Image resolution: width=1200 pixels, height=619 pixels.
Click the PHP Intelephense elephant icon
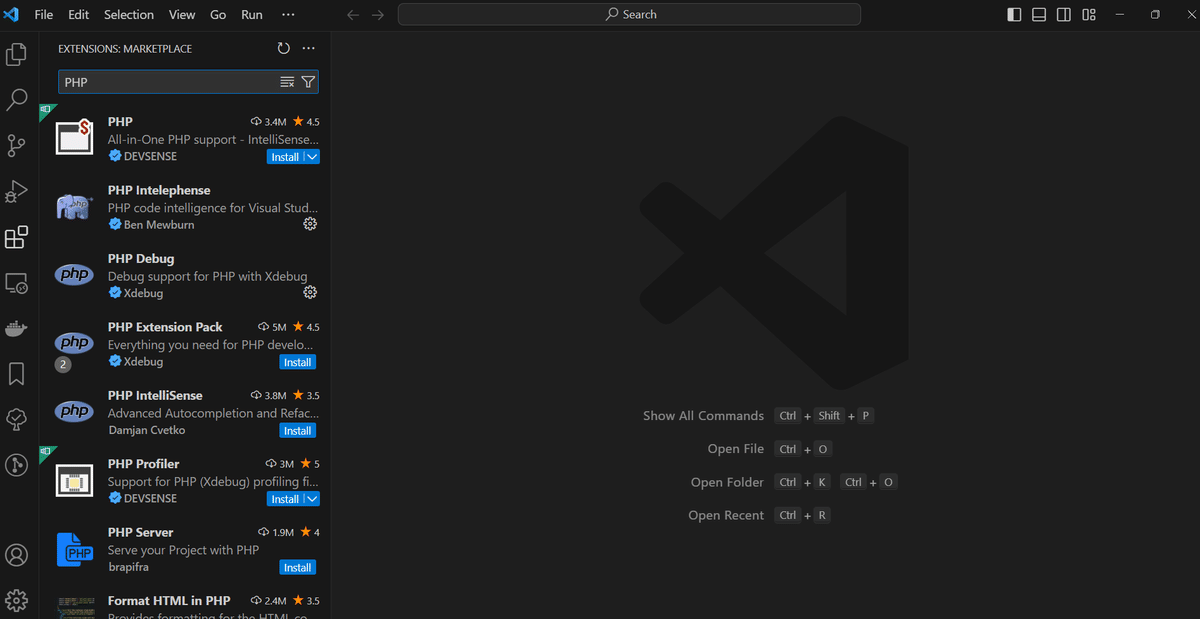(x=75, y=207)
